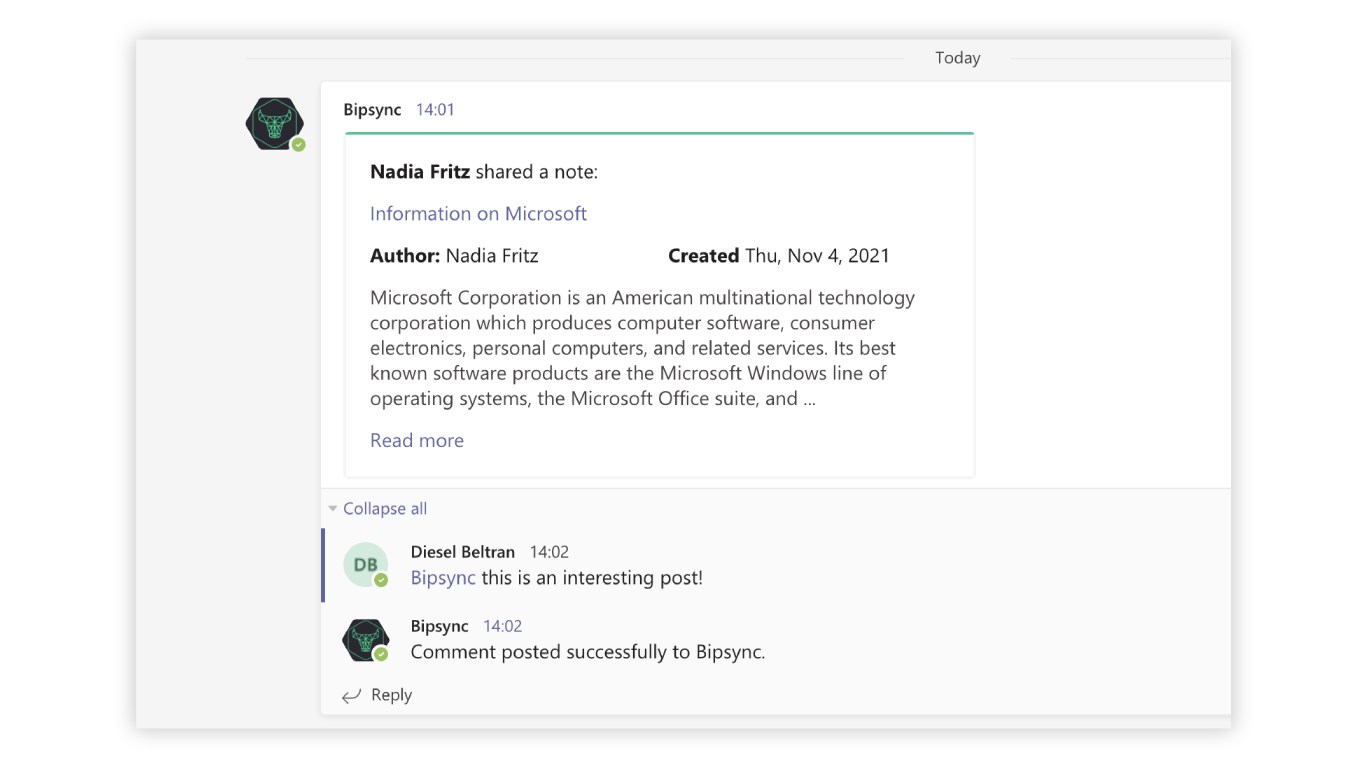
Task: Click the Bipsync sender name on the main post
Action: coord(372,110)
